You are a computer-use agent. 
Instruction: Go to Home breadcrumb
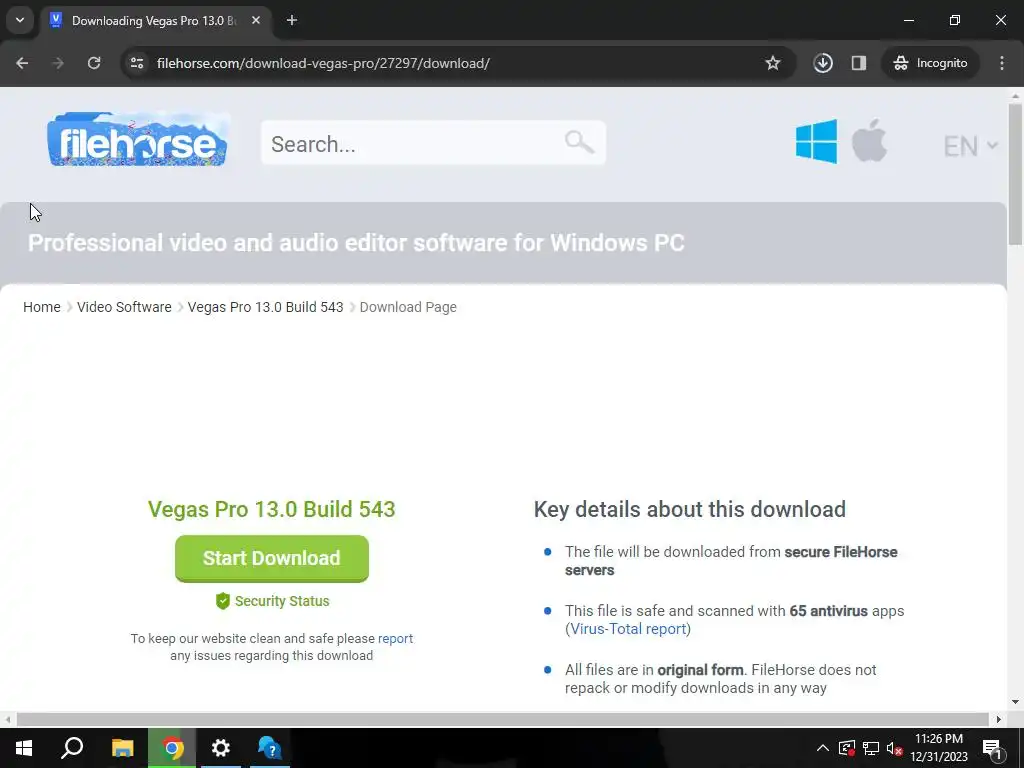coord(42,307)
